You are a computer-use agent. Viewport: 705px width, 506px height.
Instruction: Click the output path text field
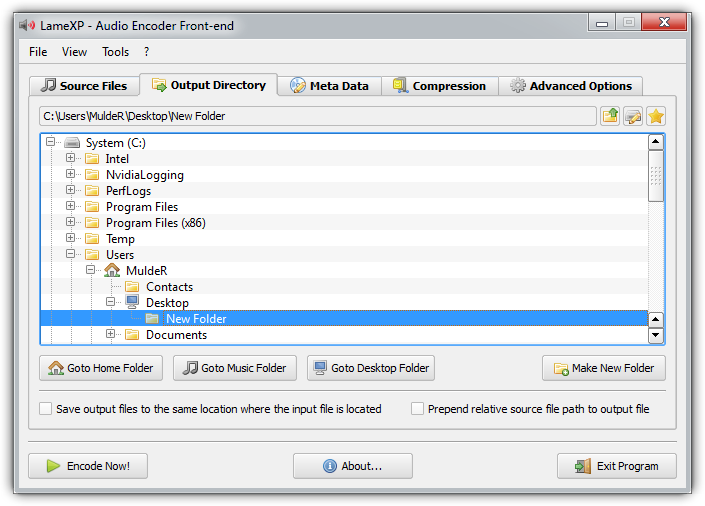pyautogui.click(x=318, y=116)
